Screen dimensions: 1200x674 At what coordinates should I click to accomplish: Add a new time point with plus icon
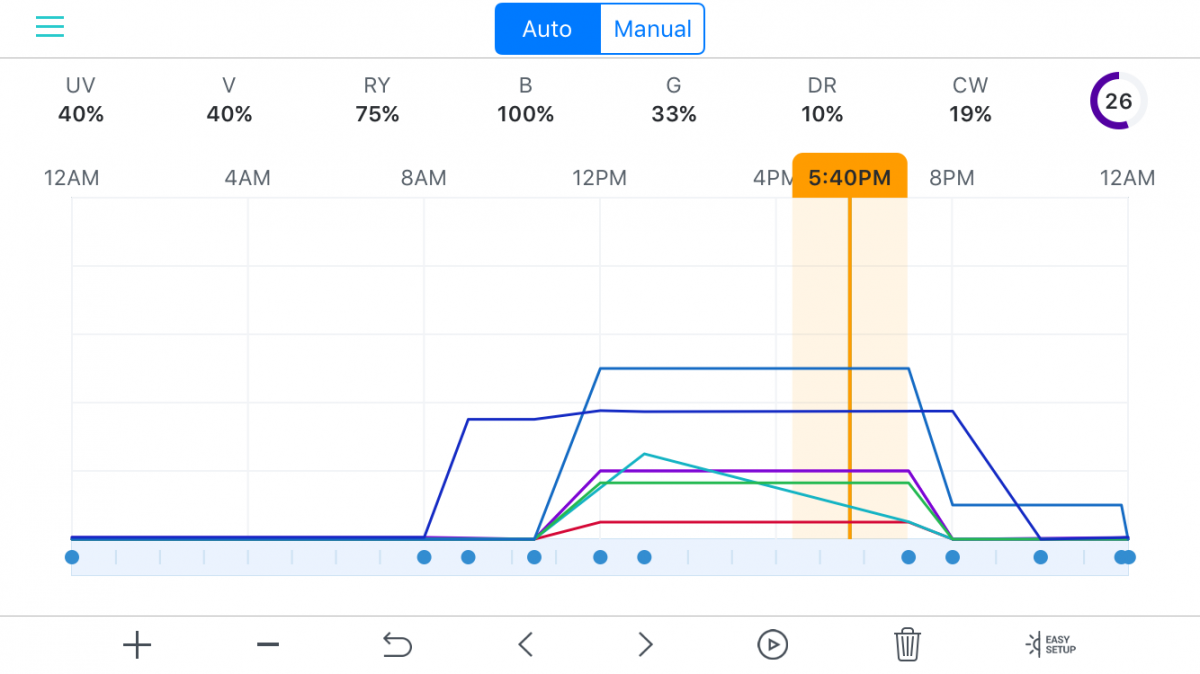[x=137, y=645]
